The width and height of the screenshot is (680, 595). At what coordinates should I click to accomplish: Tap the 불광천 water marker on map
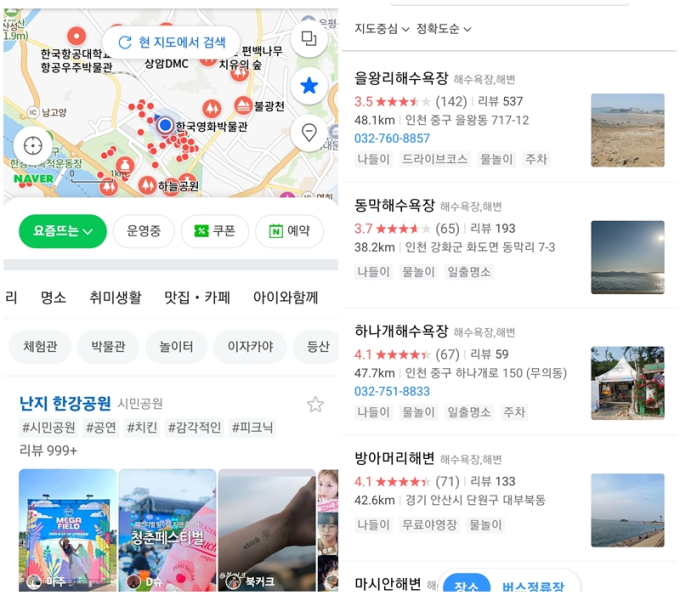(243, 105)
